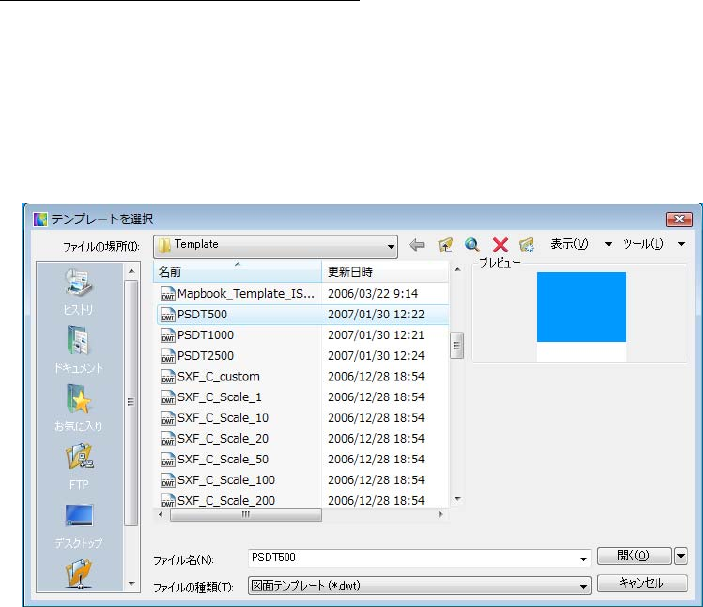Click places sidebar scroll down arrow
The image size is (703, 607).
click(131, 584)
